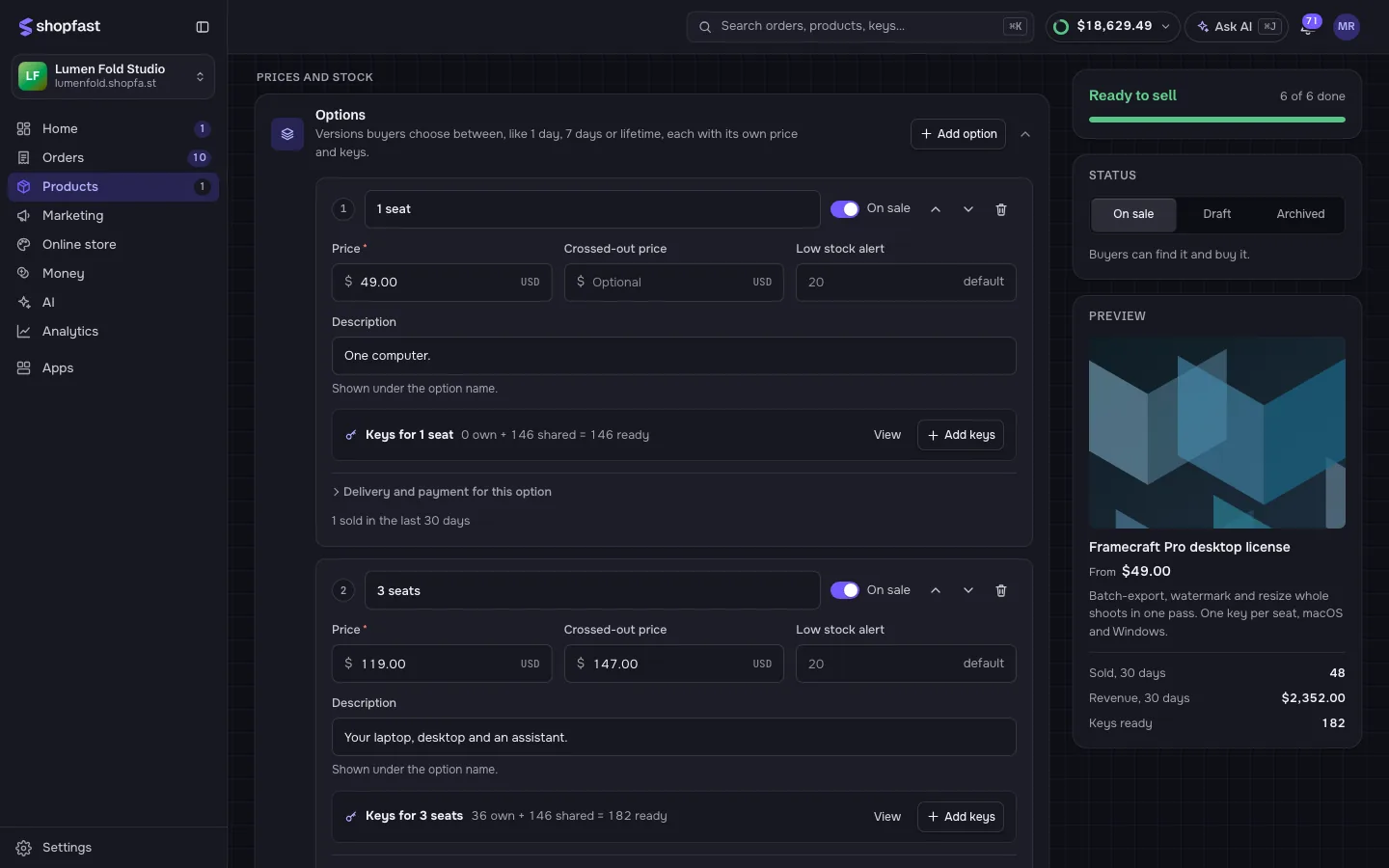Toggle On sale for 1 seat

845,209
